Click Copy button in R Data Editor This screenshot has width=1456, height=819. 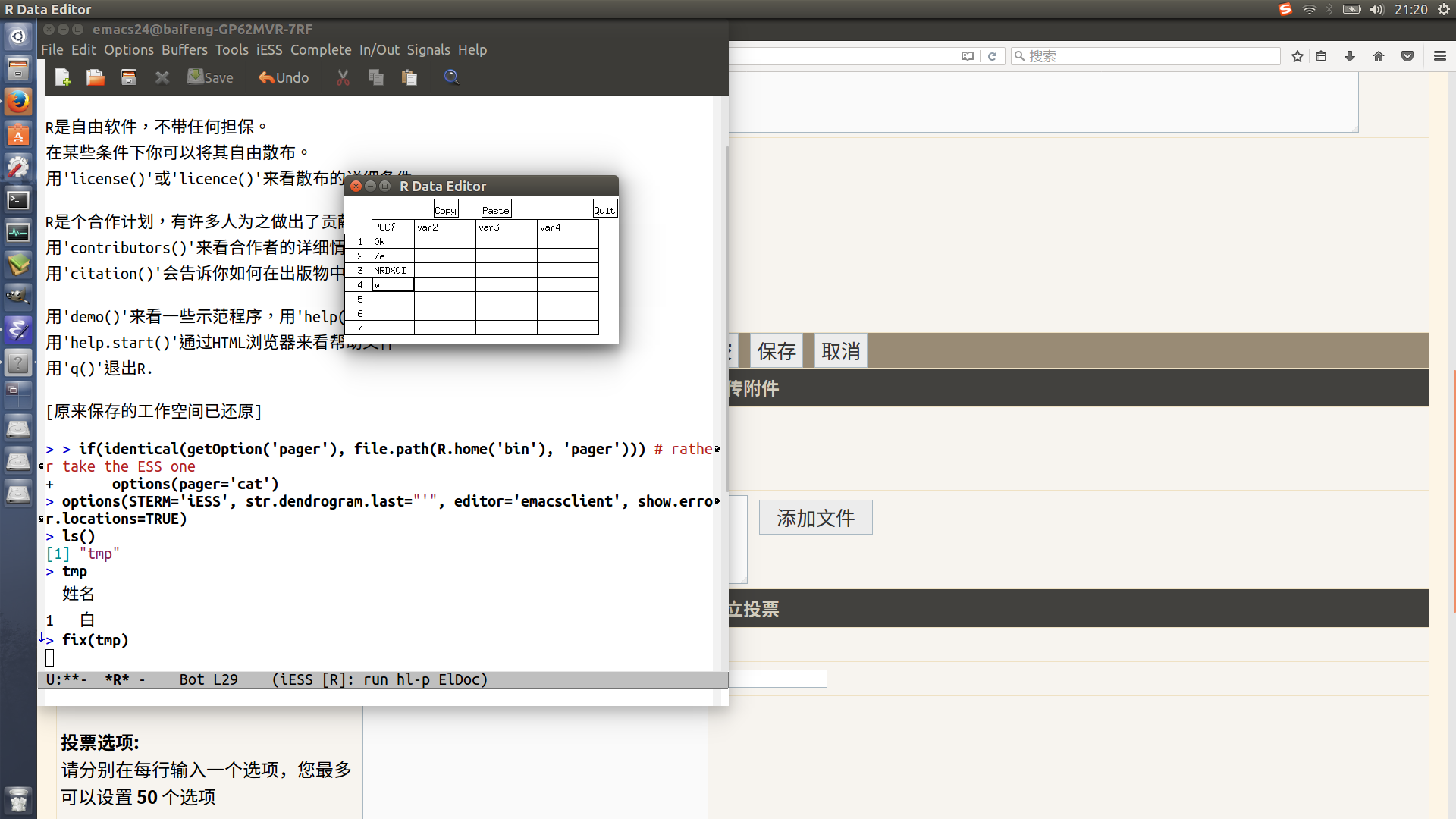pos(446,209)
